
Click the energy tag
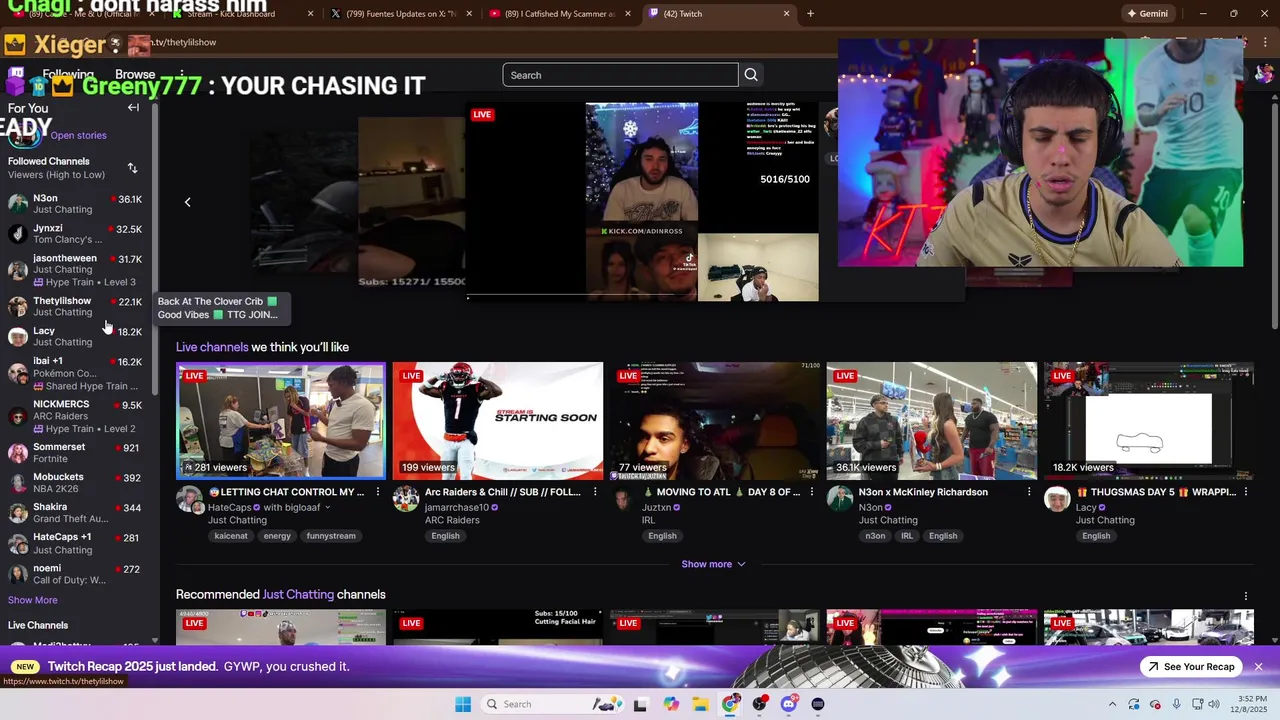coord(277,536)
